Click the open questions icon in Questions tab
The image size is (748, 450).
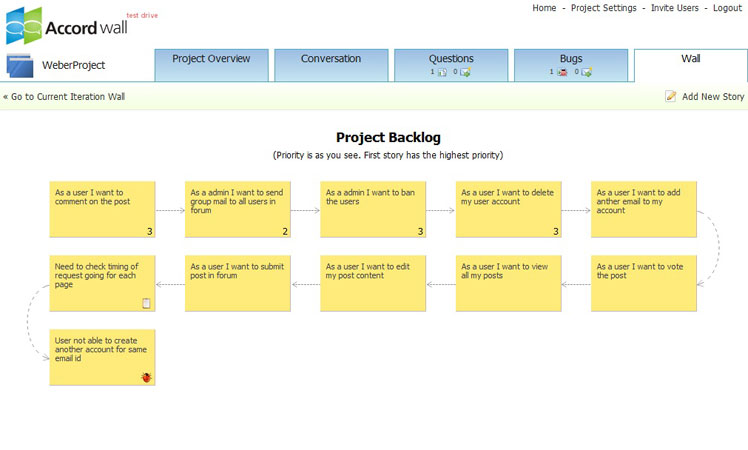442,72
